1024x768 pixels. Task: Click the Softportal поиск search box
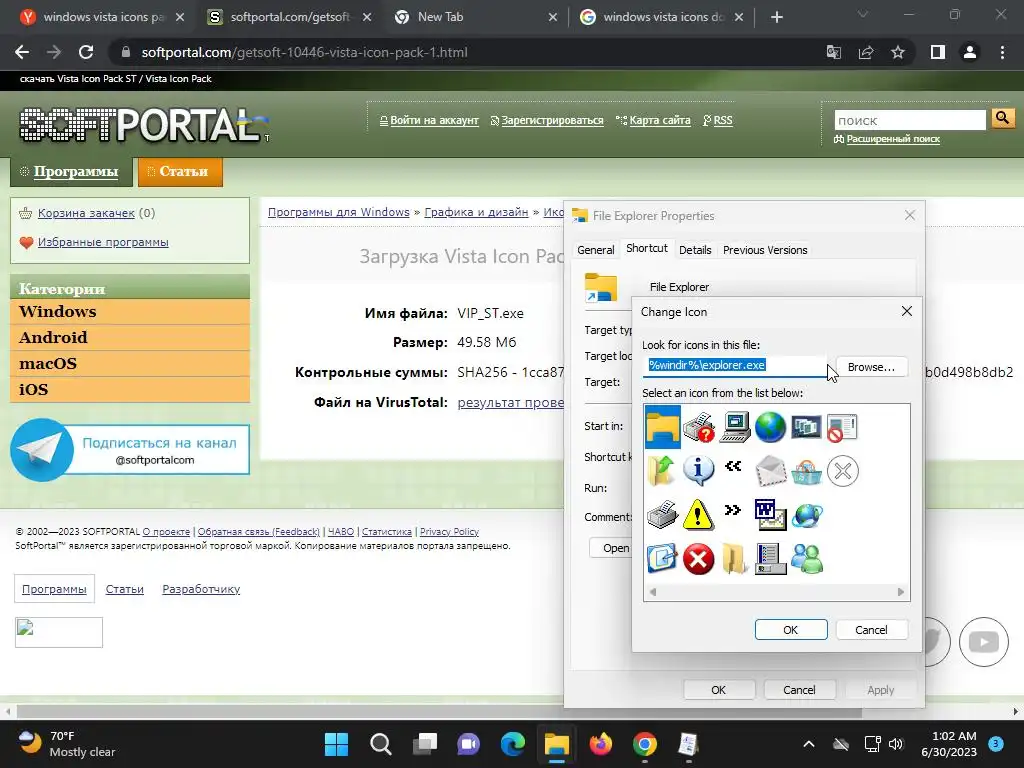coord(910,120)
